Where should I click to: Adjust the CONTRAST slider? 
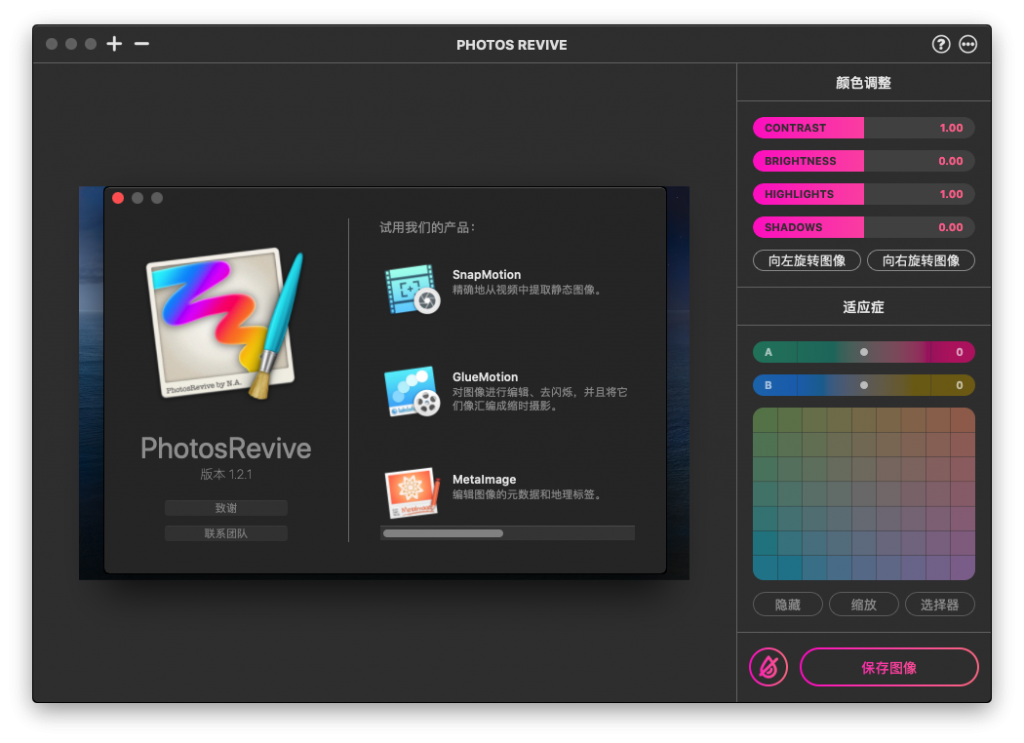tap(863, 128)
